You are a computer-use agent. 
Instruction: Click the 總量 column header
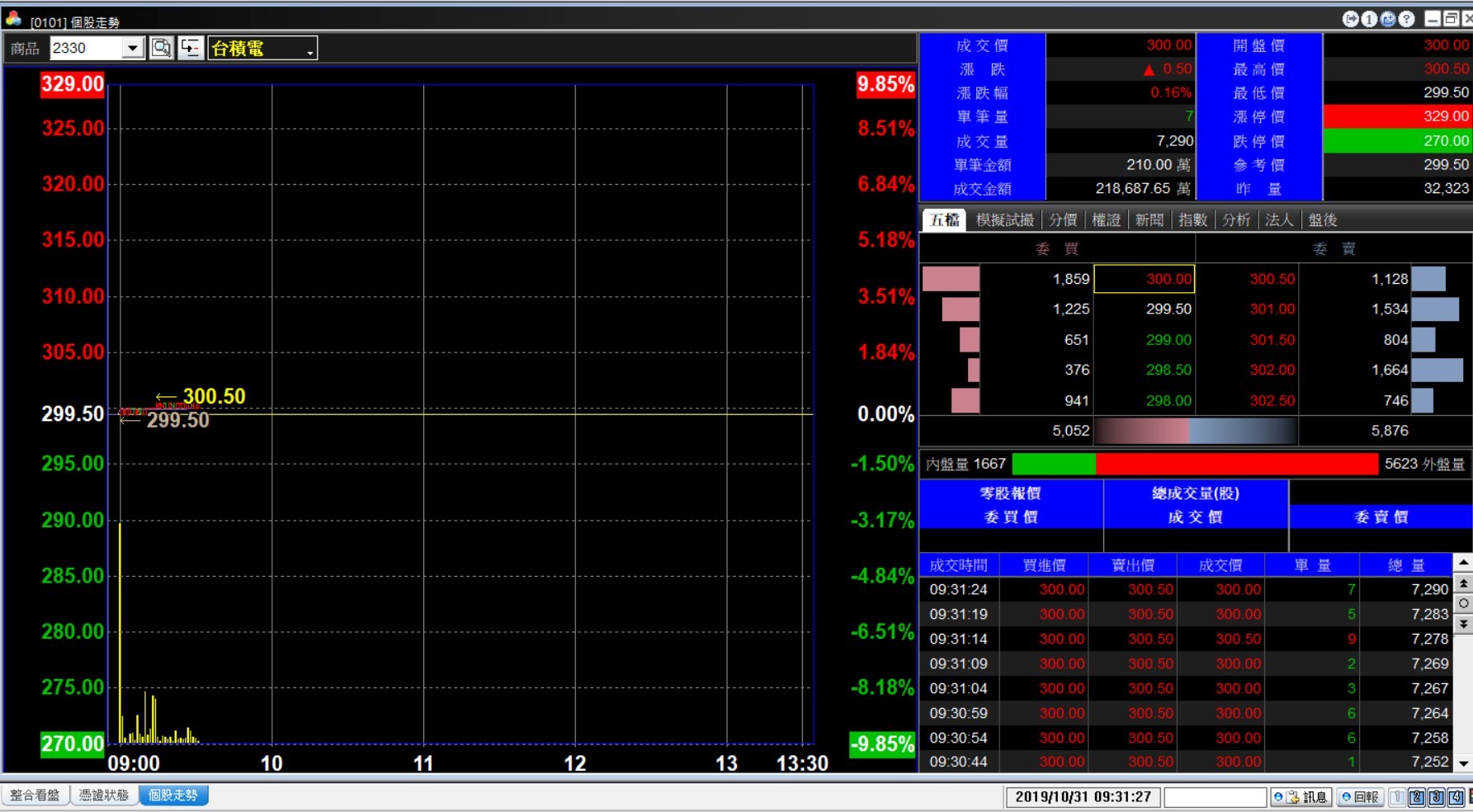[1406, 565]
